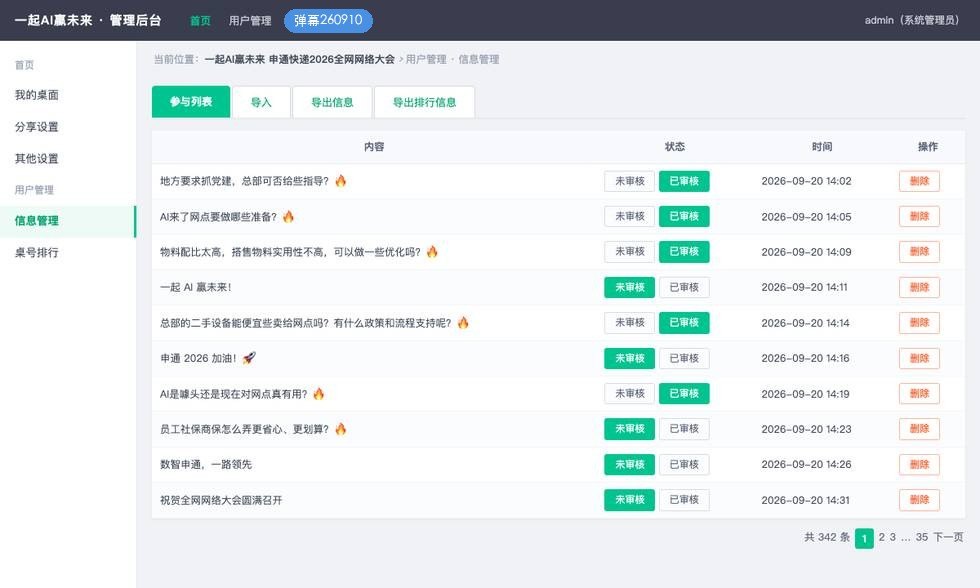The width and height of the screenshot is (980, 588).
Task: Approve '申通 2026 加油!' with 已审核
Action: pyautogui.click(x=684, y=358)
